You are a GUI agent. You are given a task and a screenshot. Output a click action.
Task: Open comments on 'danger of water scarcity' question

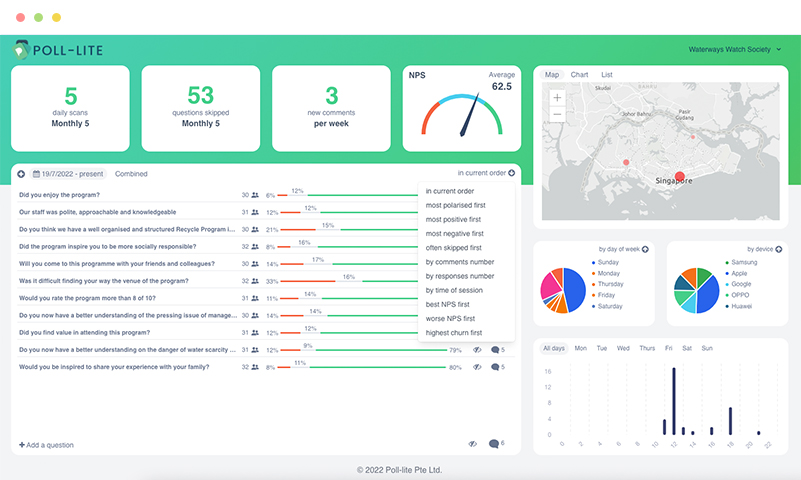pos(498,350)
